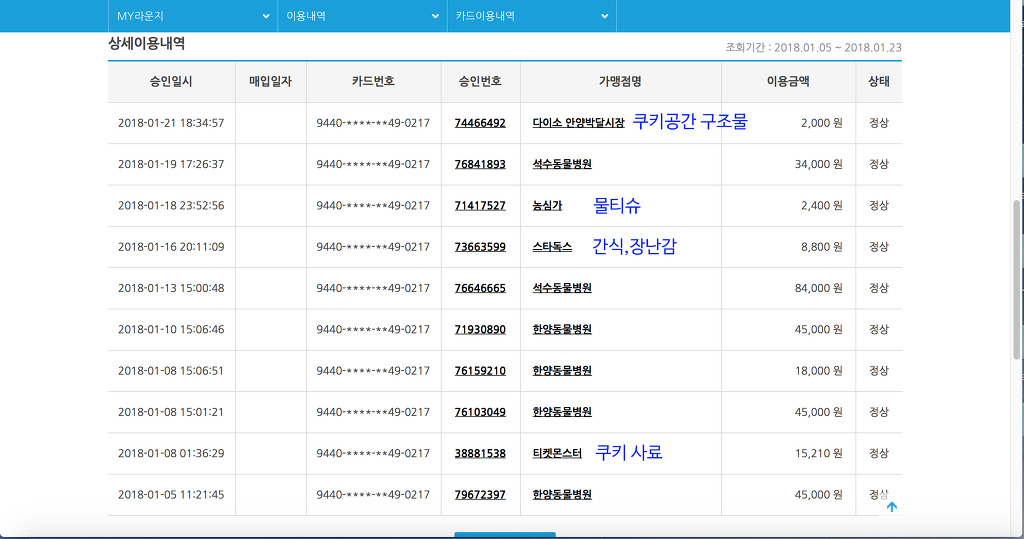Open approval number 79672397
The width and height of the screenshot is (1024, 539).
480,495
